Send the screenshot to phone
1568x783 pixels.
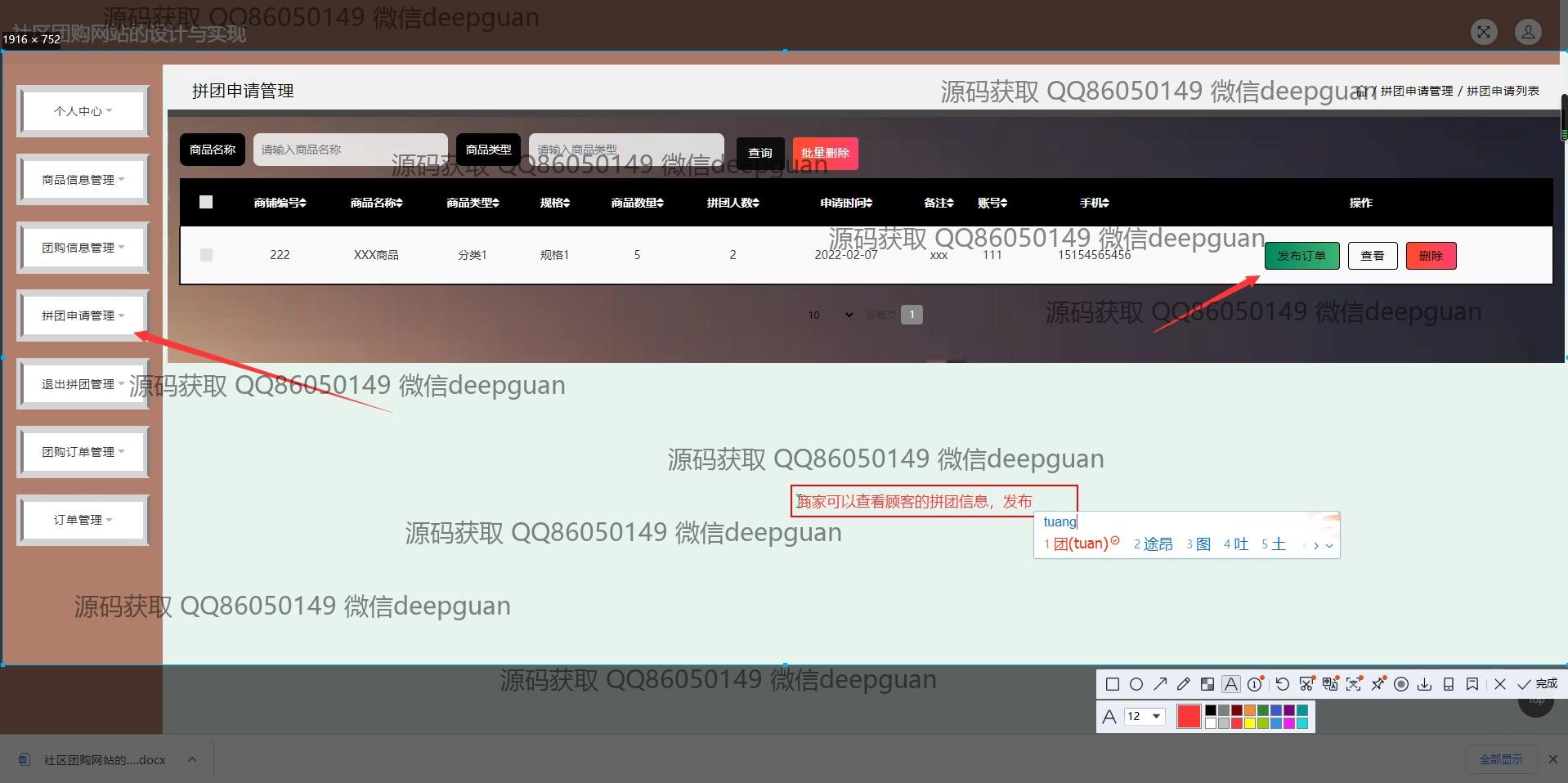pos(1449,684)
